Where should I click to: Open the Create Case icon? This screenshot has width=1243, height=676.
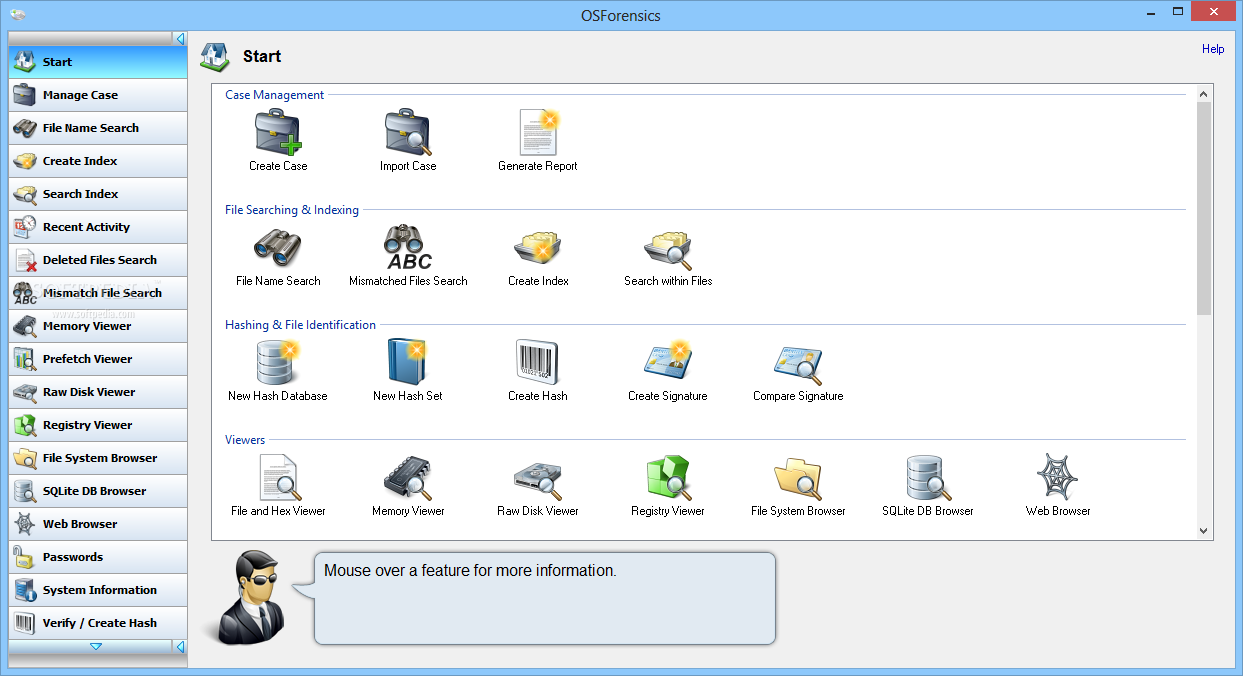click(278, 132)
